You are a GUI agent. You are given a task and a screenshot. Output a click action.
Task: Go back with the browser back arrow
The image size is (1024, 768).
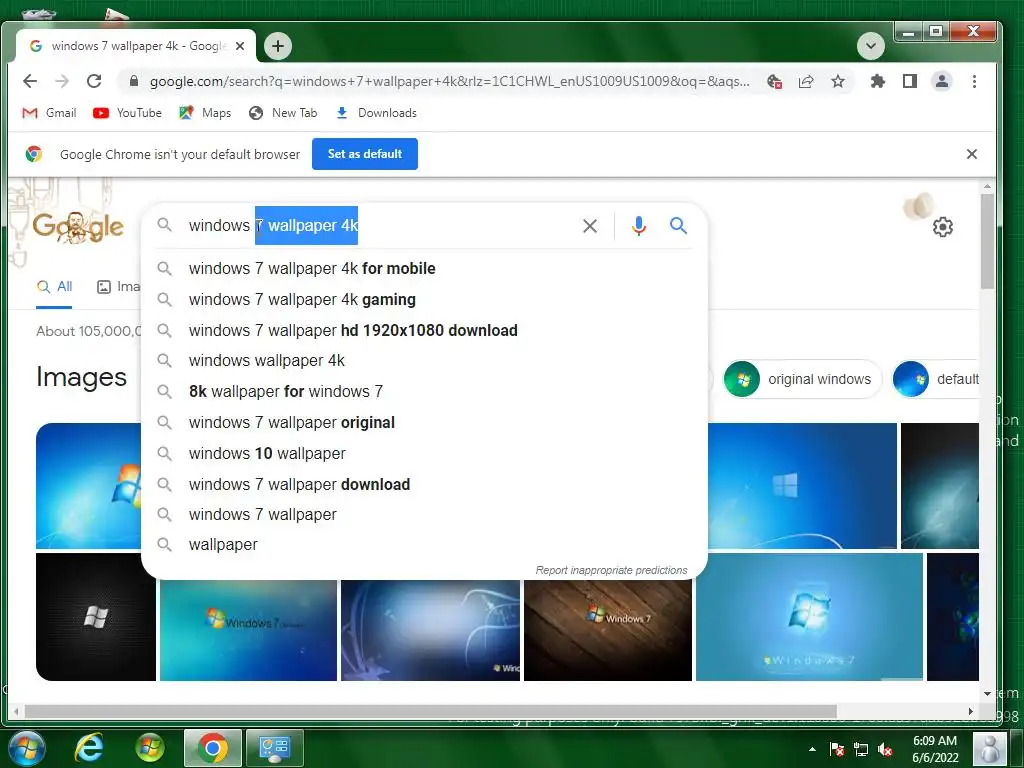click(30, 81)
